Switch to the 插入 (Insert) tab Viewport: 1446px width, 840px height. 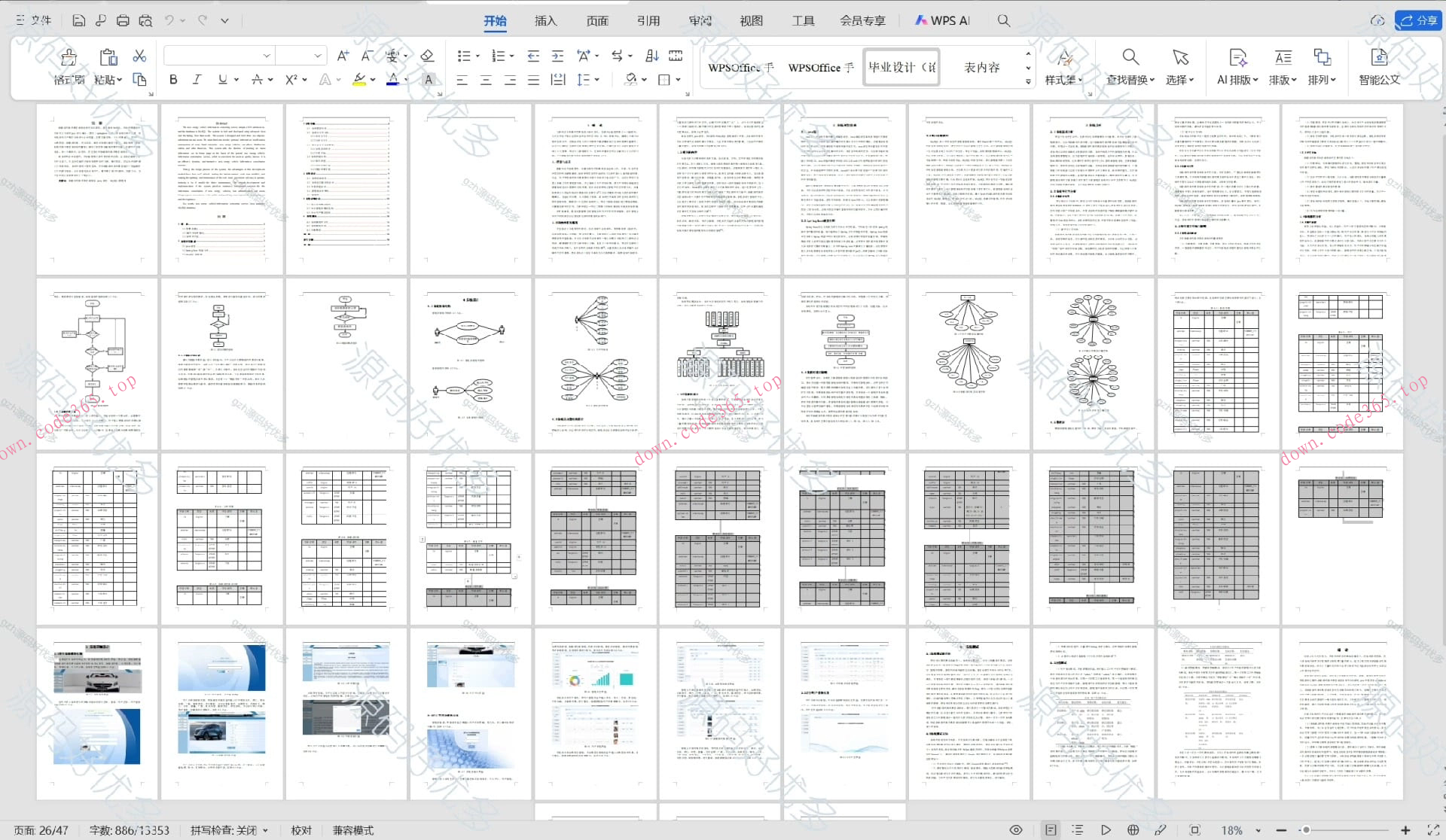pos(545,20)
